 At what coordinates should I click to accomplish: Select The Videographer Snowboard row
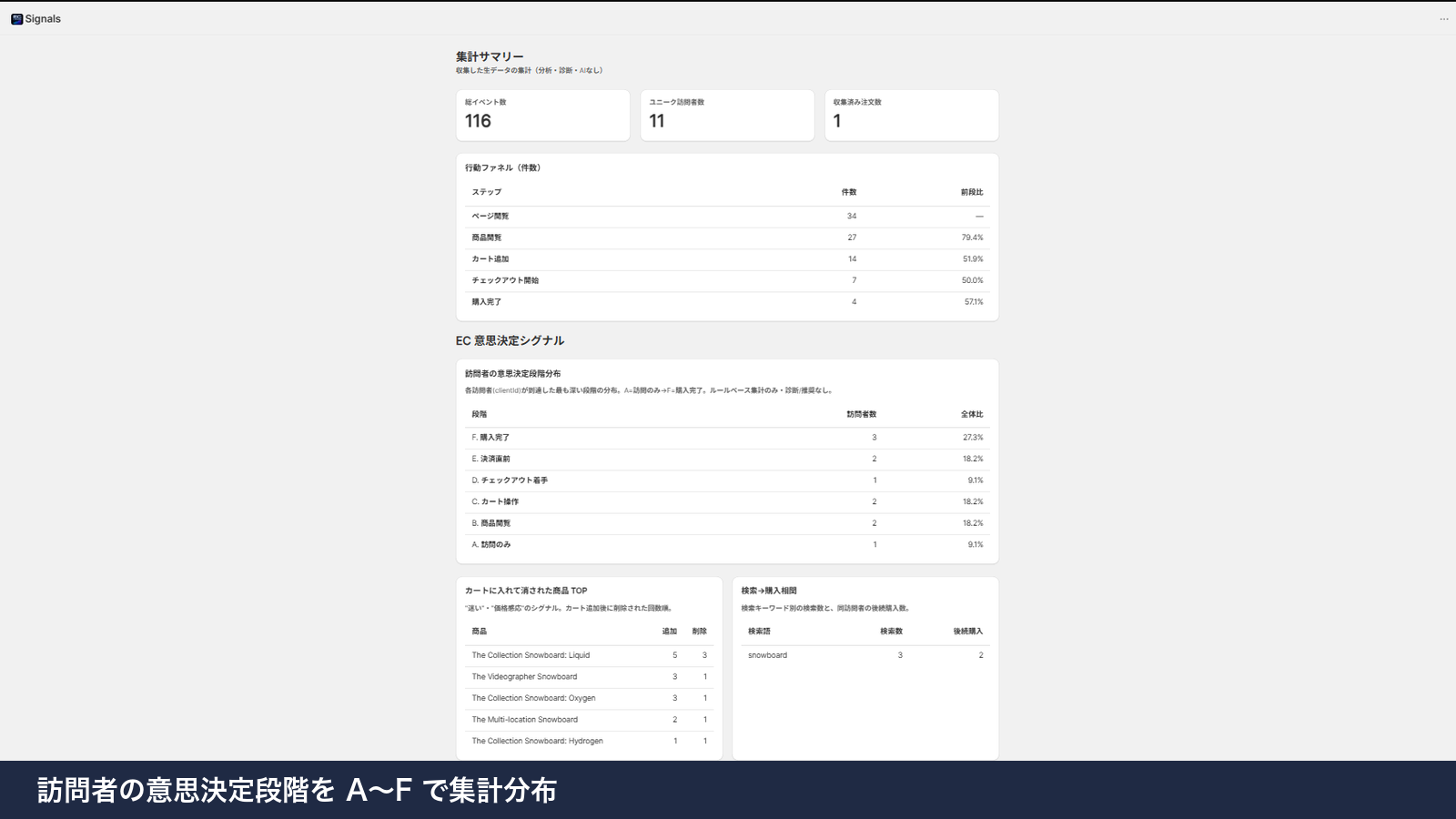(x=589, y=677)
